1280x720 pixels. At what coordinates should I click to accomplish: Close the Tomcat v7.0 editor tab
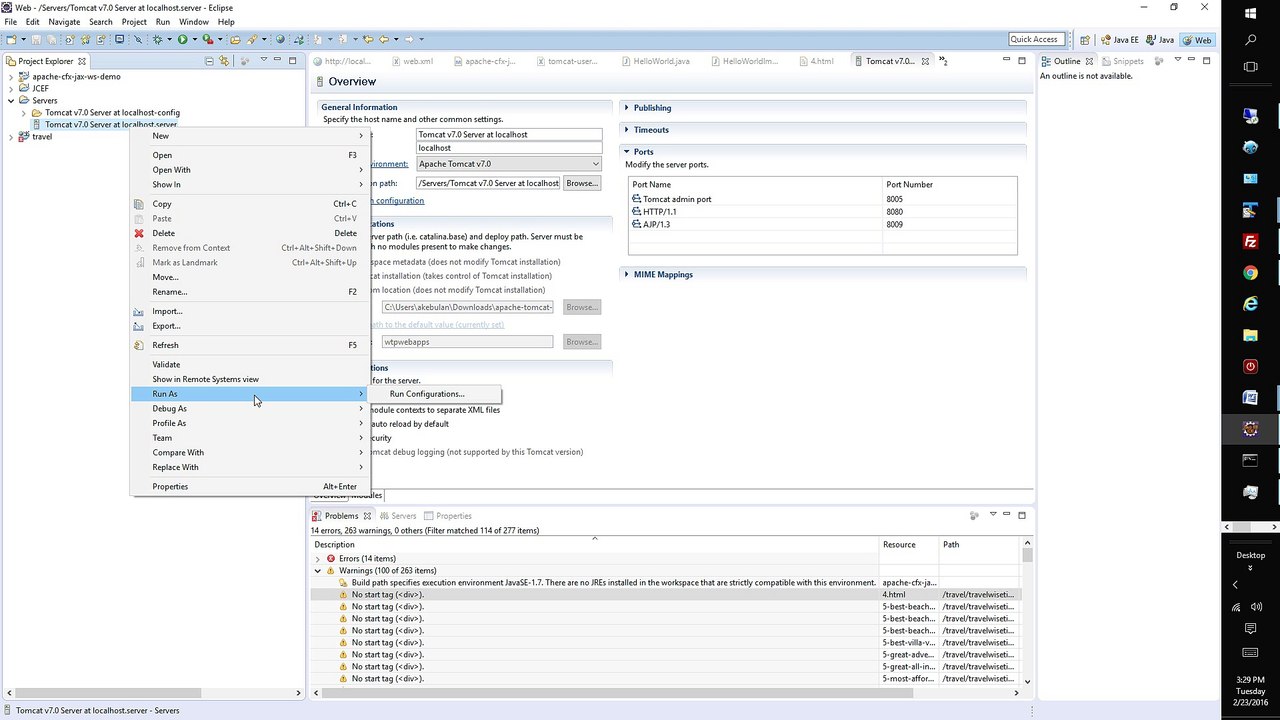point(925,61)
